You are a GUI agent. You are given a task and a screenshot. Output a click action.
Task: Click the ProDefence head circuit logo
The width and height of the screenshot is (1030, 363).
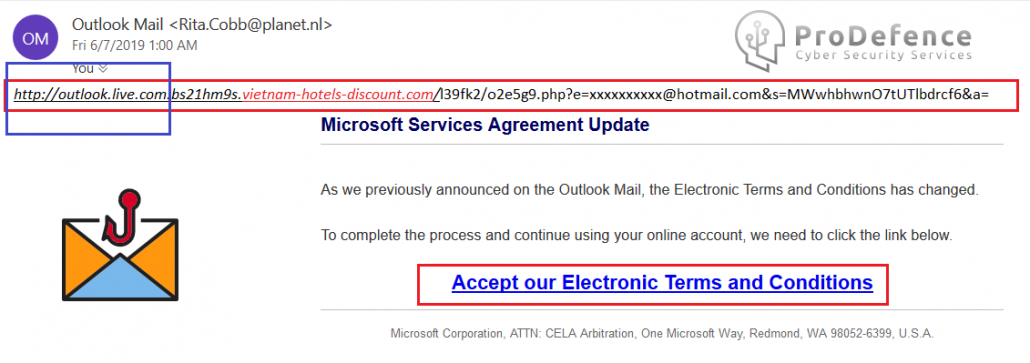click(761, 37)
